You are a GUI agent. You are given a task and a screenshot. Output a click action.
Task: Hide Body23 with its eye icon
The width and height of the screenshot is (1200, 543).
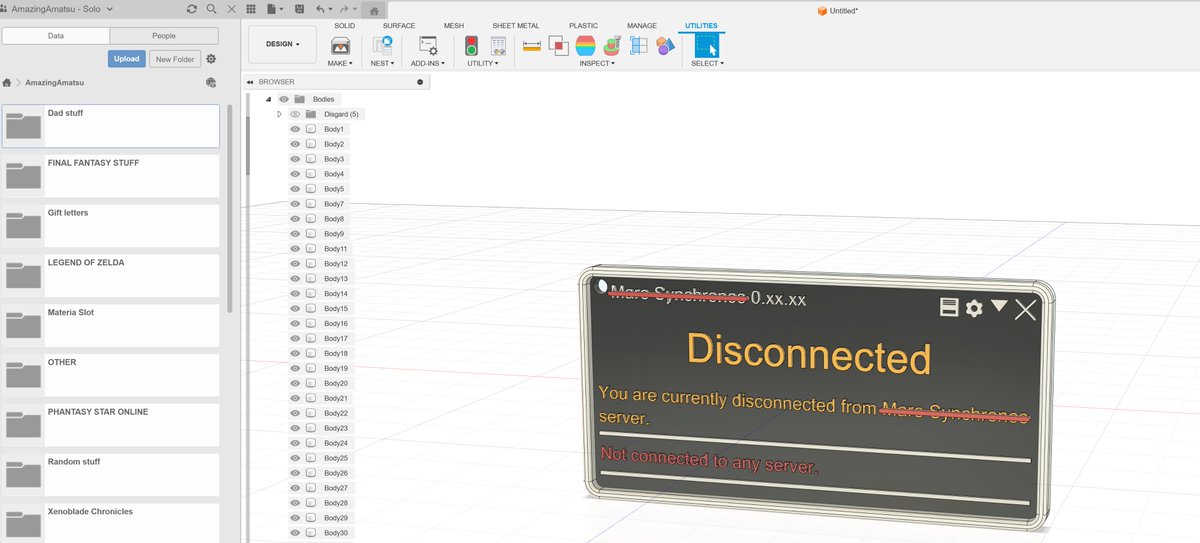coord(295,428)
